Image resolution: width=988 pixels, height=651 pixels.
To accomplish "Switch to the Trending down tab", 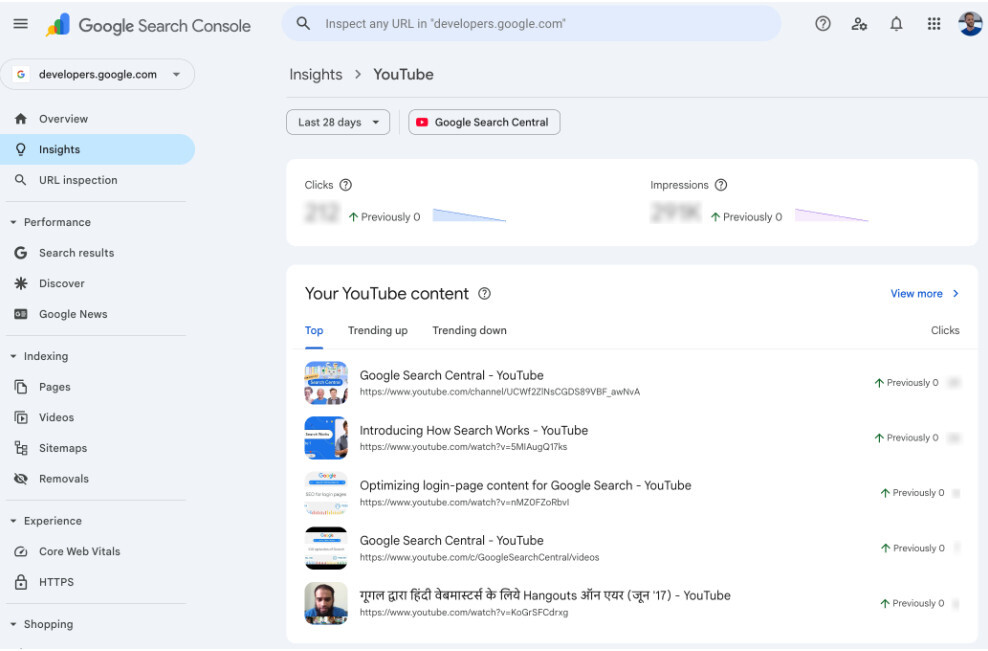I will (x=469, y=331).
